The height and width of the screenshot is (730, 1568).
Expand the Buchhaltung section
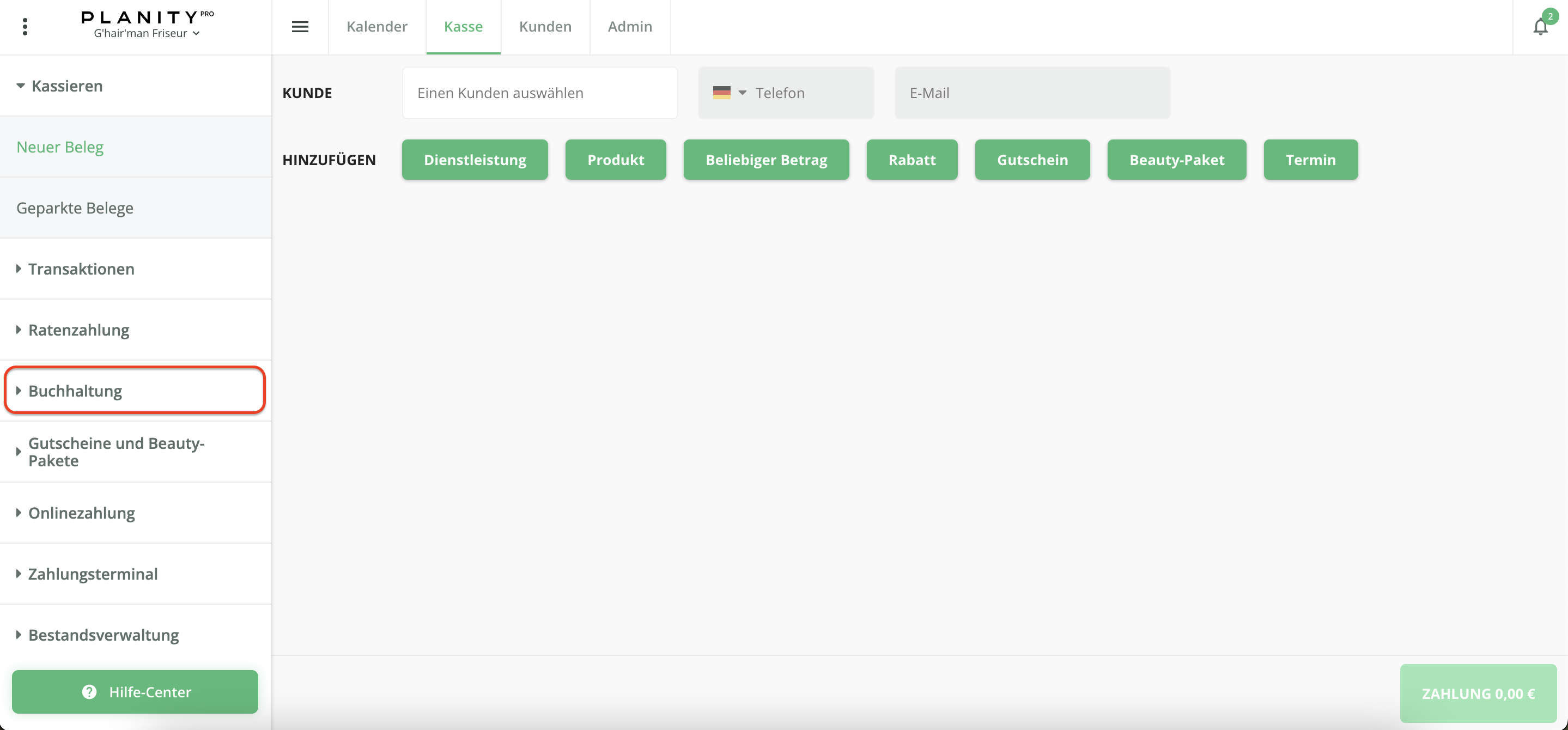click(x=75, y=390)
